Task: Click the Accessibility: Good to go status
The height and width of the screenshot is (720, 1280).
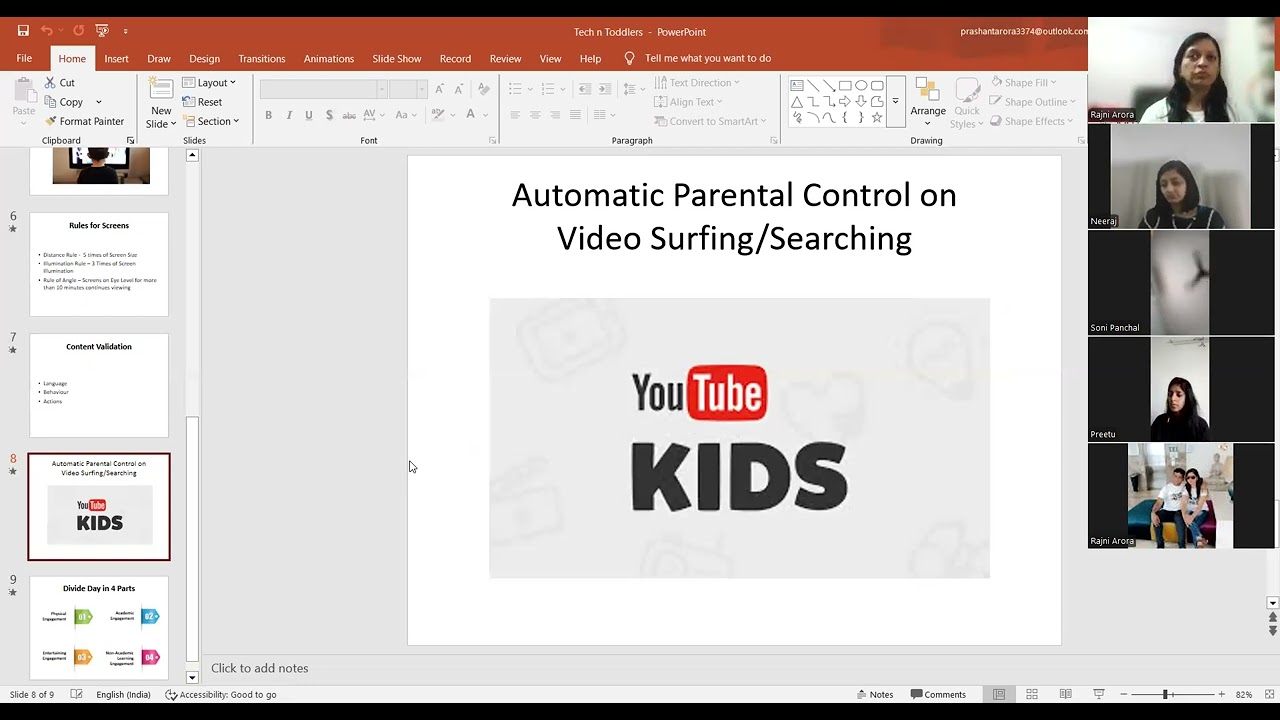Action: point(221,694)
